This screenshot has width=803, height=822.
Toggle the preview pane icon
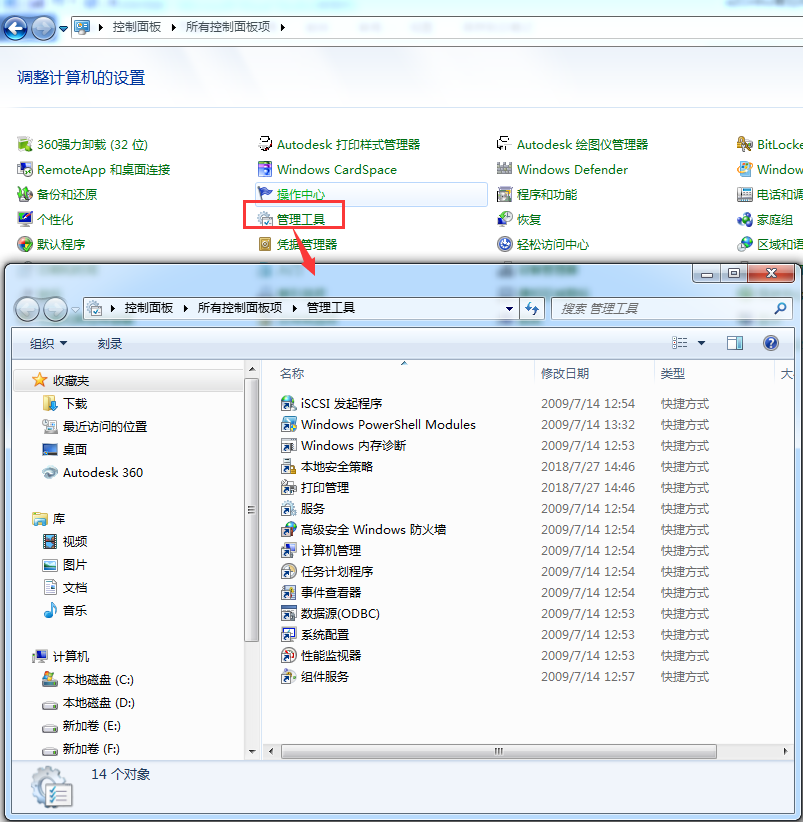pos(735,343)
